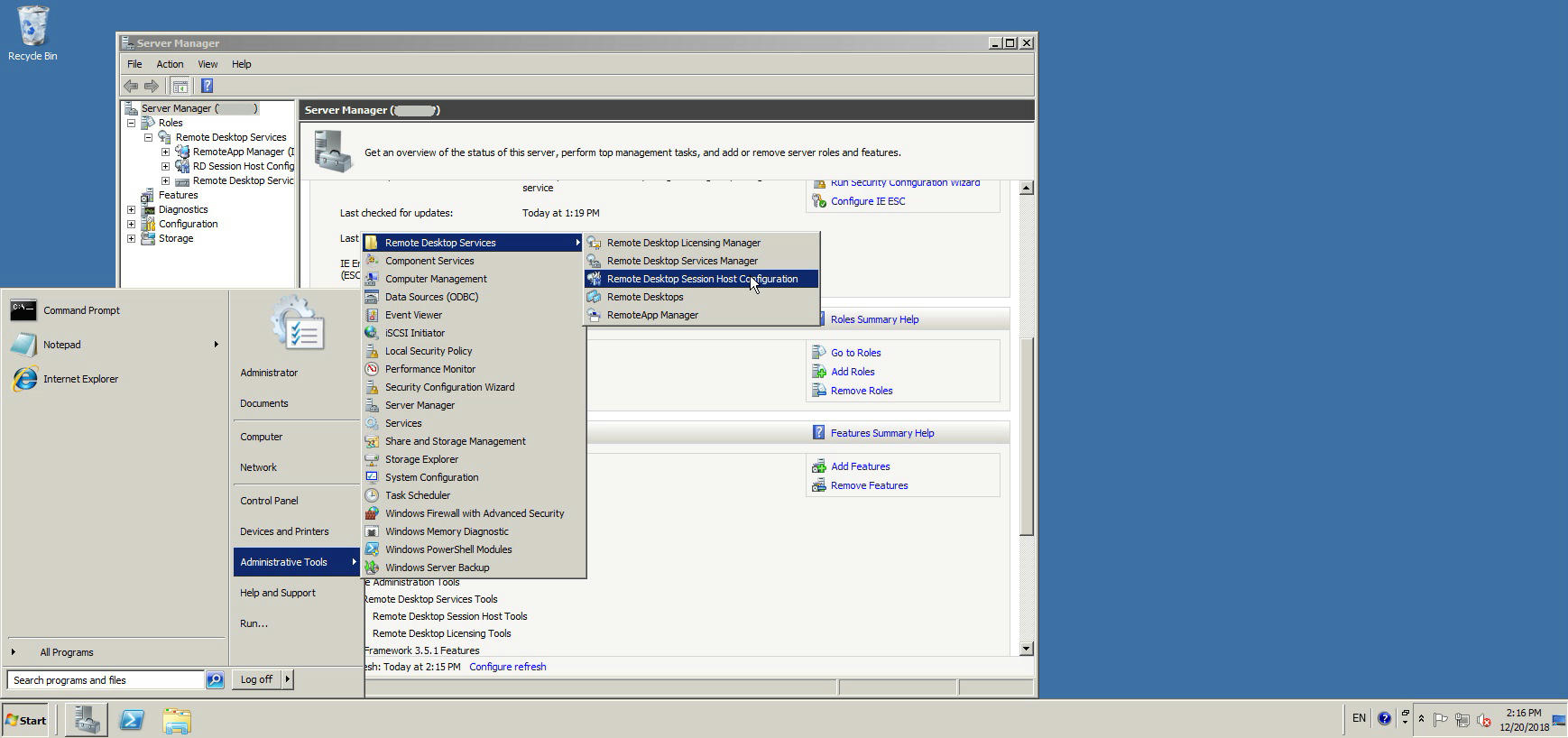Expand the Diagnostics tree node

132,209
